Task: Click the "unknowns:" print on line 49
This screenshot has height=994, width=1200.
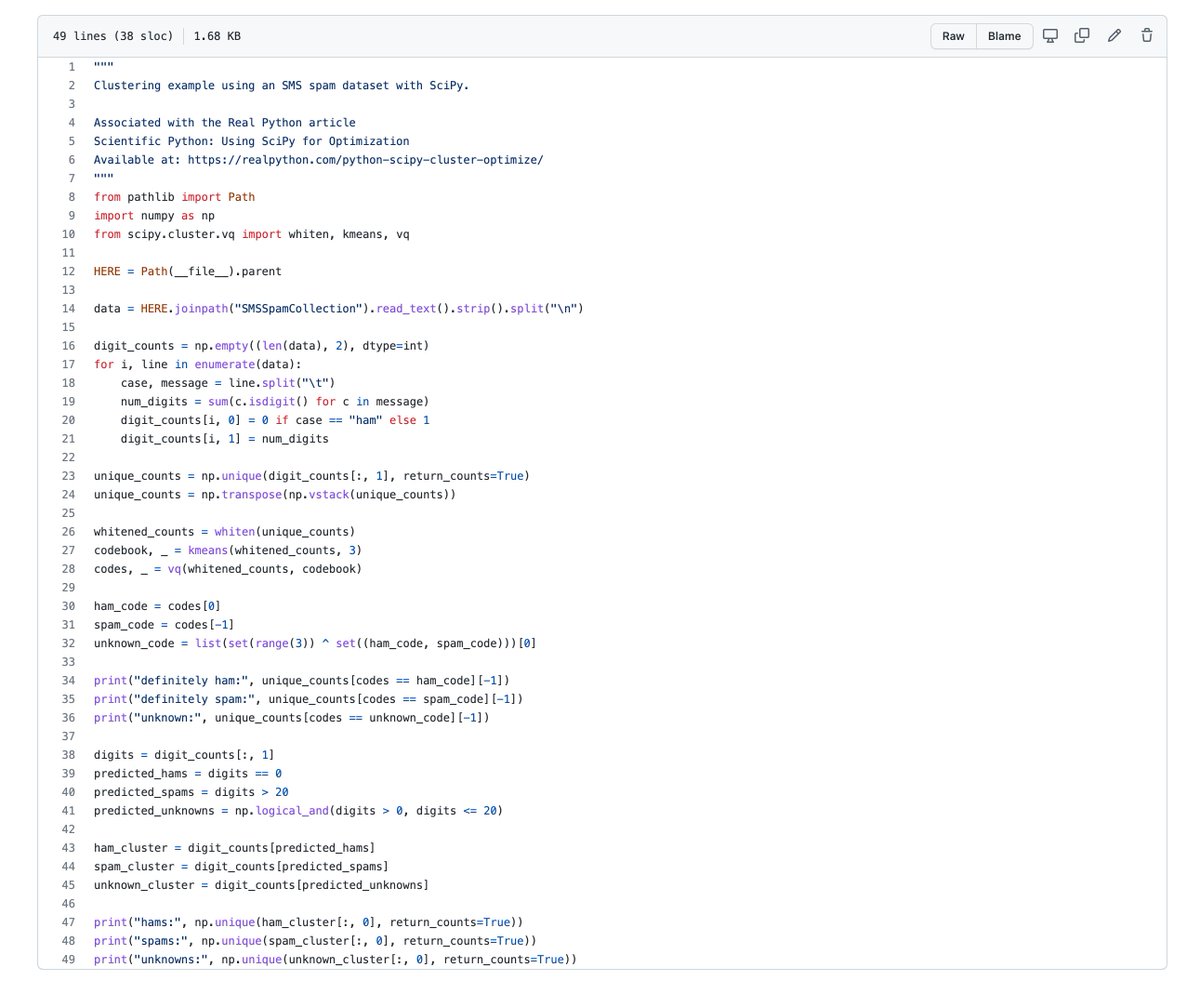Action: tap(335, 959)
